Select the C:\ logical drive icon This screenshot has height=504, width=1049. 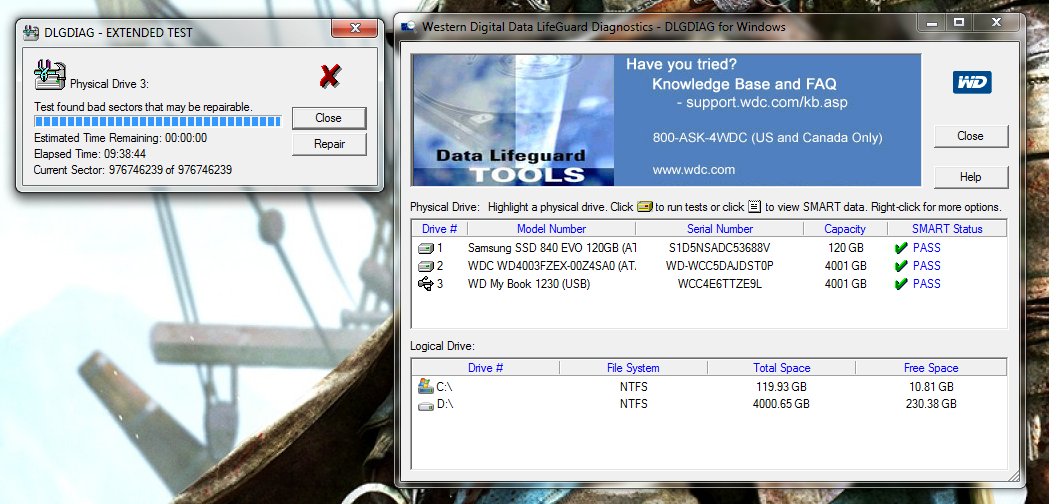425,386
